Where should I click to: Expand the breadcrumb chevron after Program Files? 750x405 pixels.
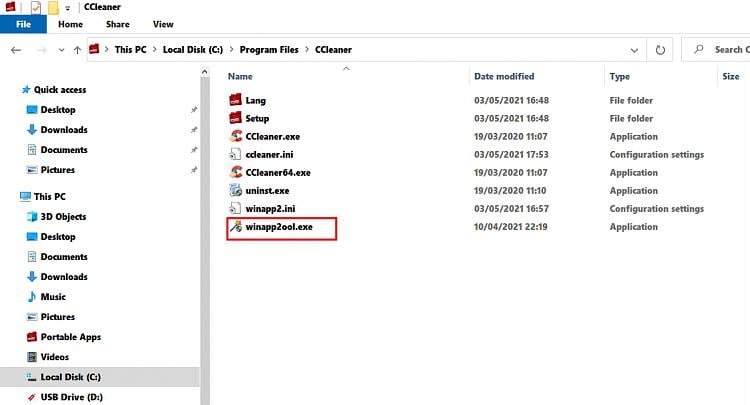click(x=307, y=50)
